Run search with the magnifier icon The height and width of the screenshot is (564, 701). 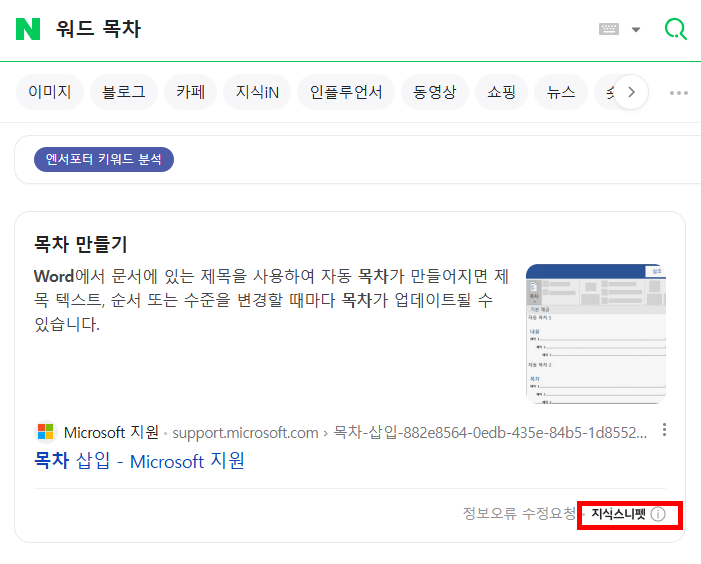pos(676,29)
